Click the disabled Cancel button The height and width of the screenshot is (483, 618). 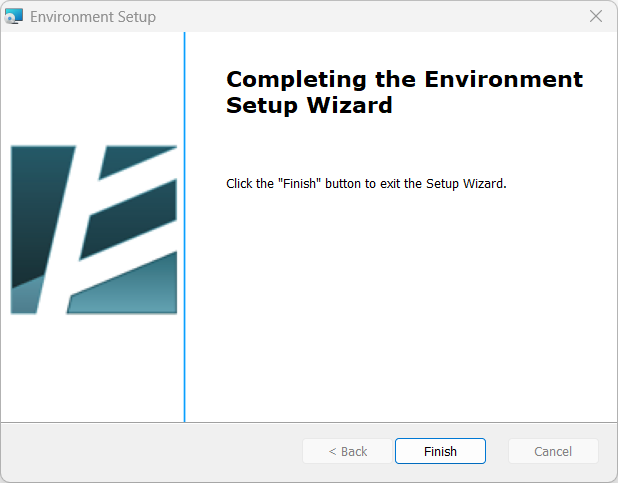tap(553, 451)
